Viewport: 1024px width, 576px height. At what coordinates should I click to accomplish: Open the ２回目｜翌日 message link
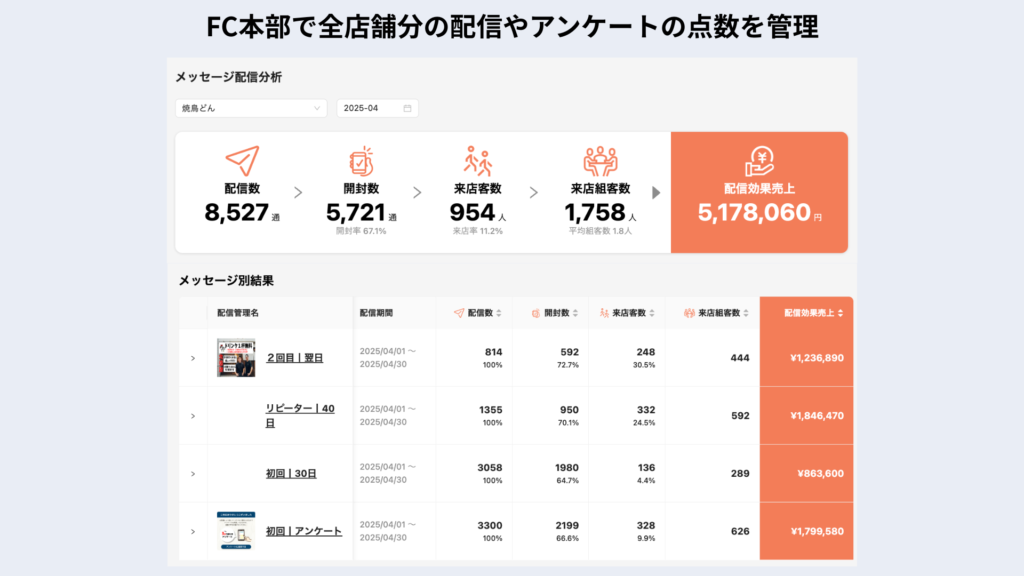pyautogui.click(x=294, y=358)
